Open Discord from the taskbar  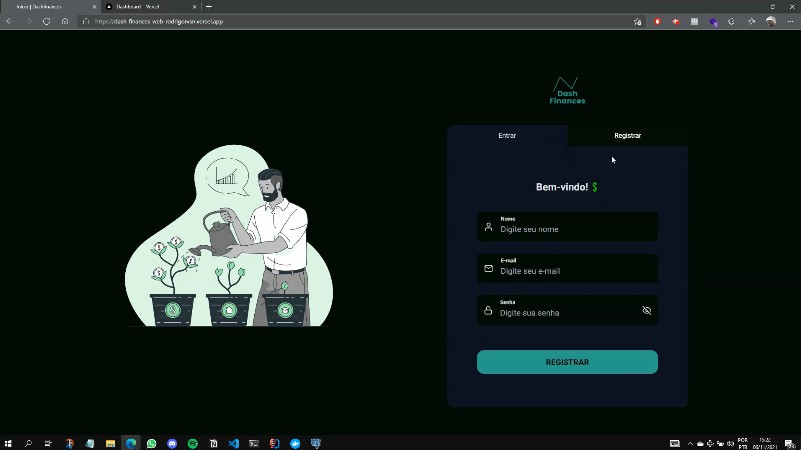(x=173, y=443)
